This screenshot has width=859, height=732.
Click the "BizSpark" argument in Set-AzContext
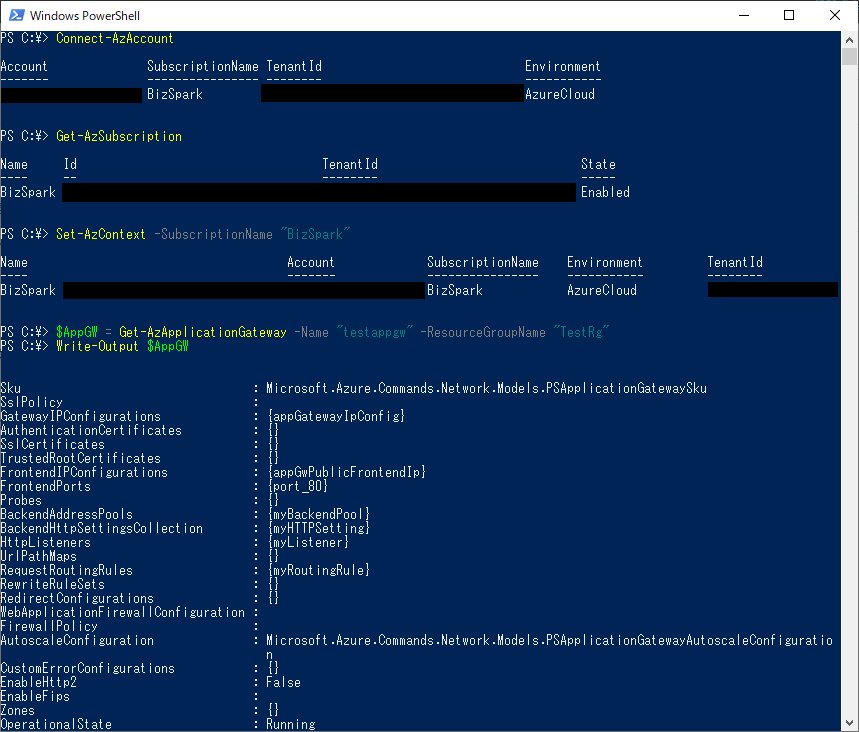[316, 234]
